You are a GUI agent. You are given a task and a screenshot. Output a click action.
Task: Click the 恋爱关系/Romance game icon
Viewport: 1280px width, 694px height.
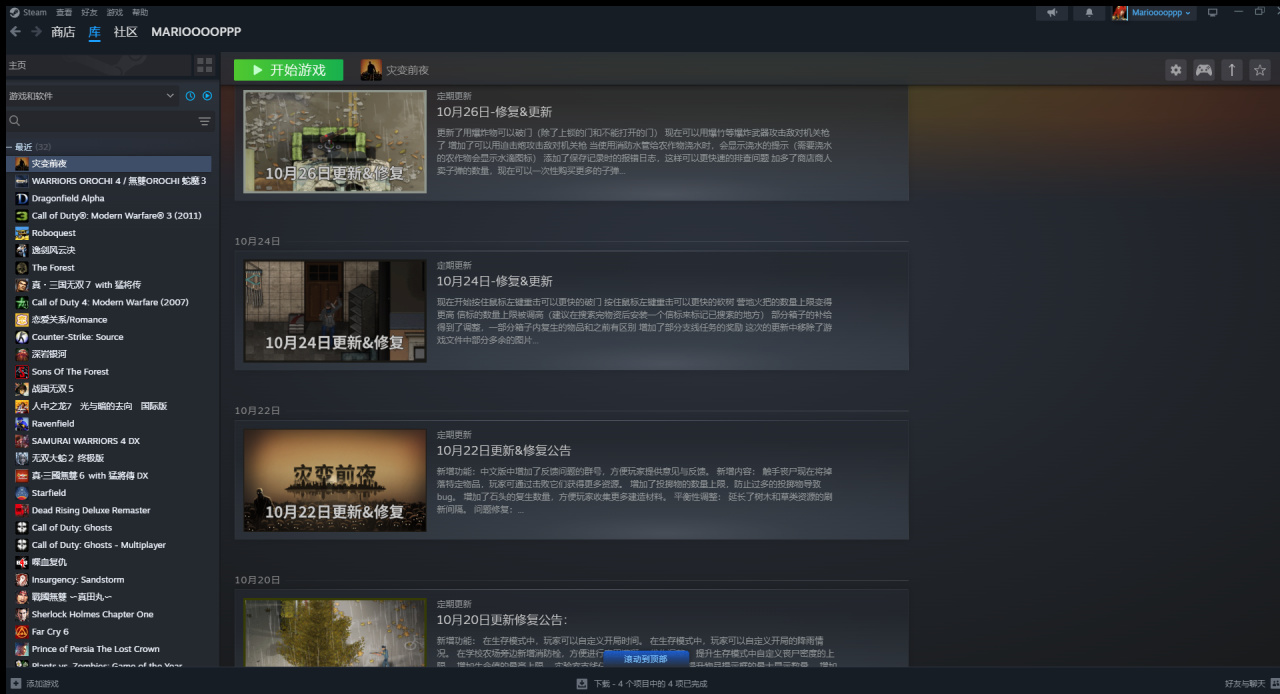click(22, 320)
